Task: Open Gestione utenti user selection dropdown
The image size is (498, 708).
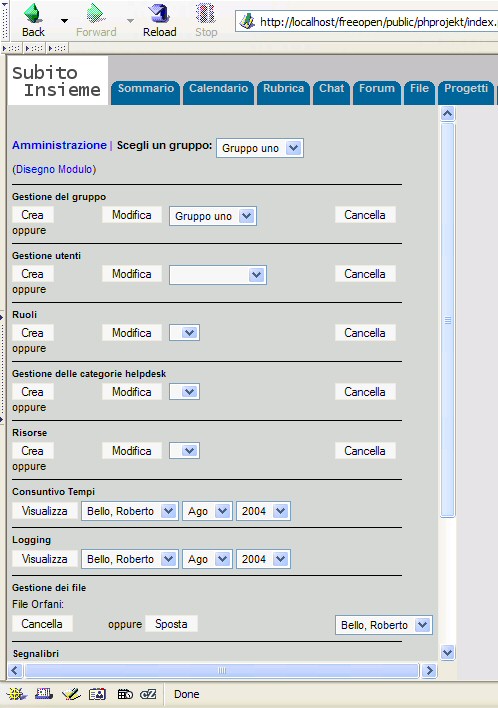Action: pos(218,275)
